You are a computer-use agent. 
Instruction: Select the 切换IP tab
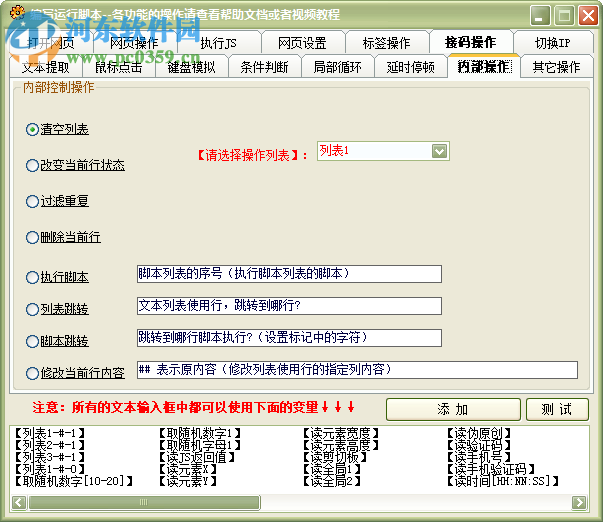[553, 43]
